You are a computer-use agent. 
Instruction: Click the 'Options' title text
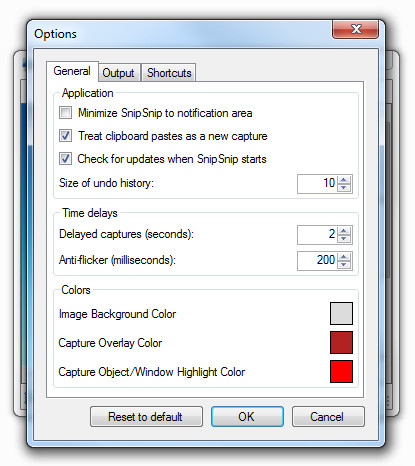(55, 34)
